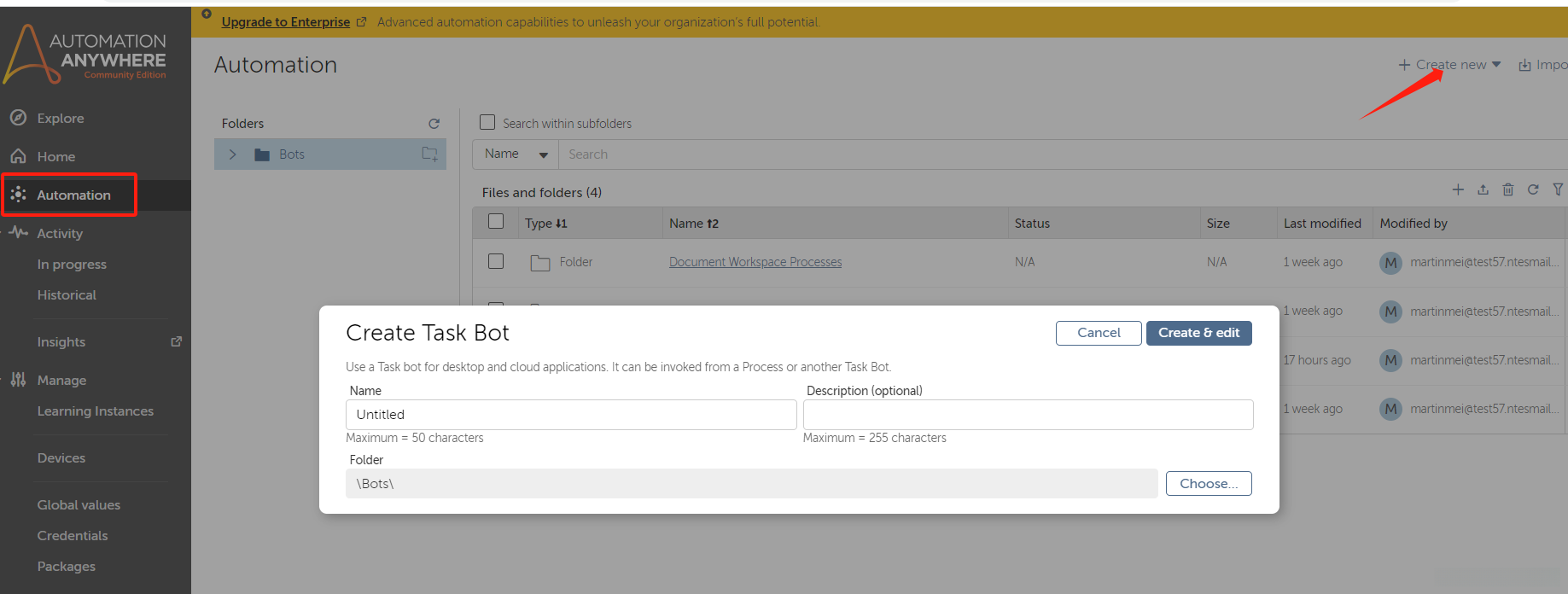Image resolution: width=1568 pixels, height=594 pixels.
Task: Expand the Bots folder tree chevron
Action: click(232, 154)
